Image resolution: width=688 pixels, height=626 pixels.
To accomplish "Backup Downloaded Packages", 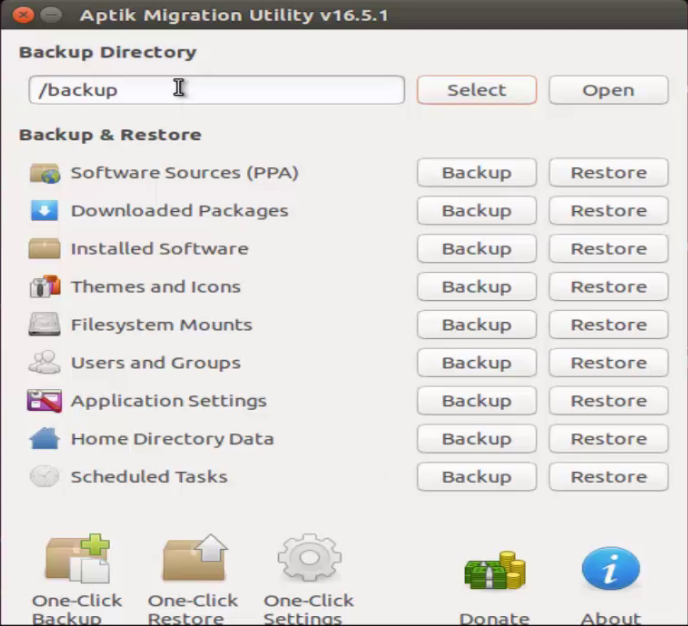I will click(x=477, y=211).
